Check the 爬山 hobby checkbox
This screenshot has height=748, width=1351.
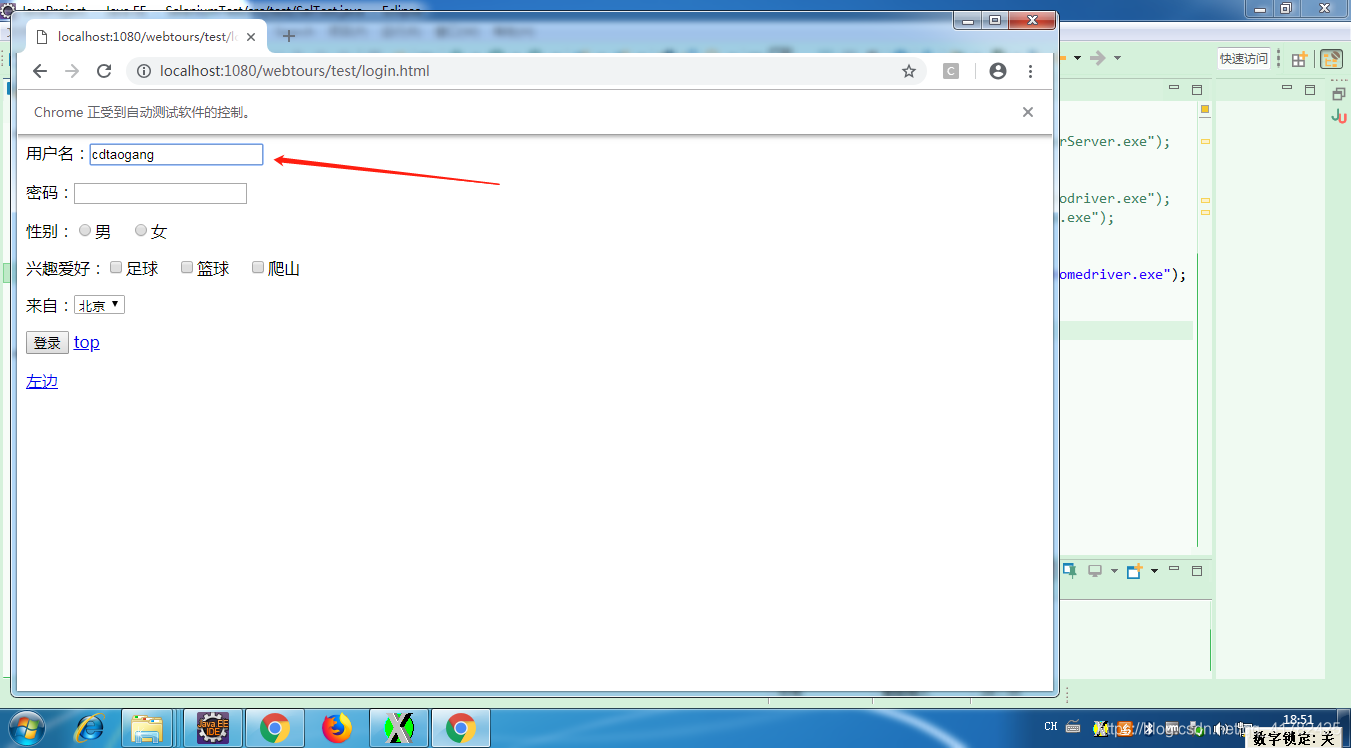coord(258,267)
